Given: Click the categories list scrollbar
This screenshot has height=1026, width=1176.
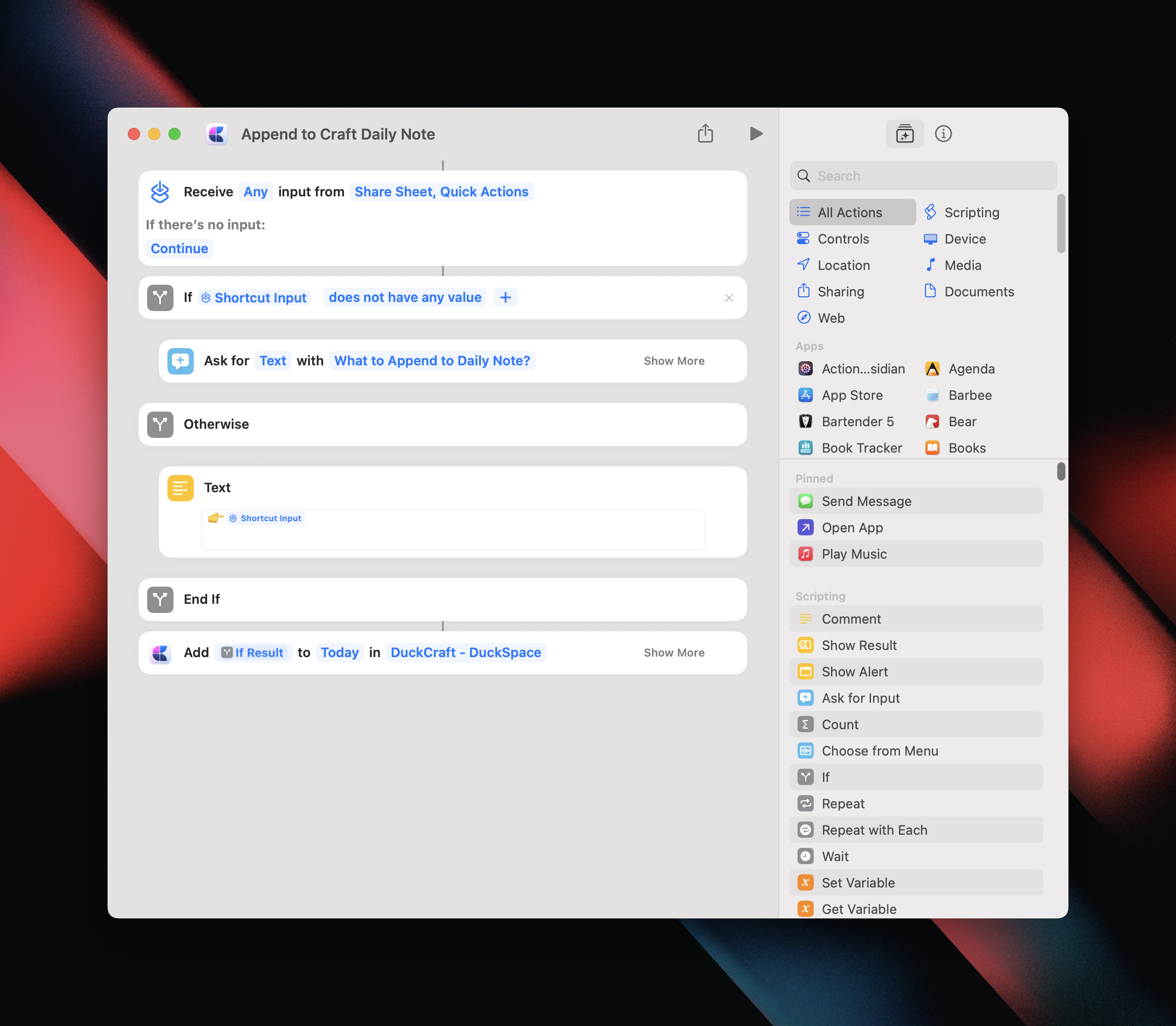Looking at the screenshot, I should [1061, 223].
